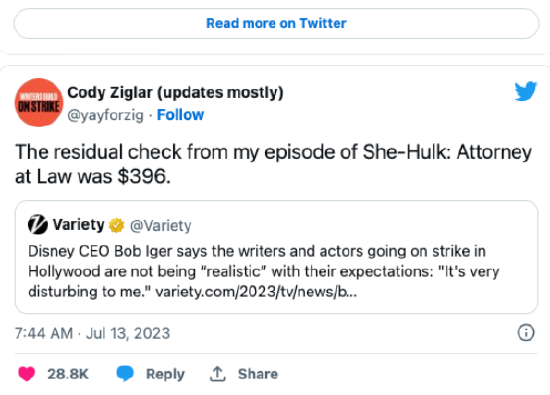Open the tweet info circle icon
This screenshot has width=550, height=395.
(x=526, y=333)
